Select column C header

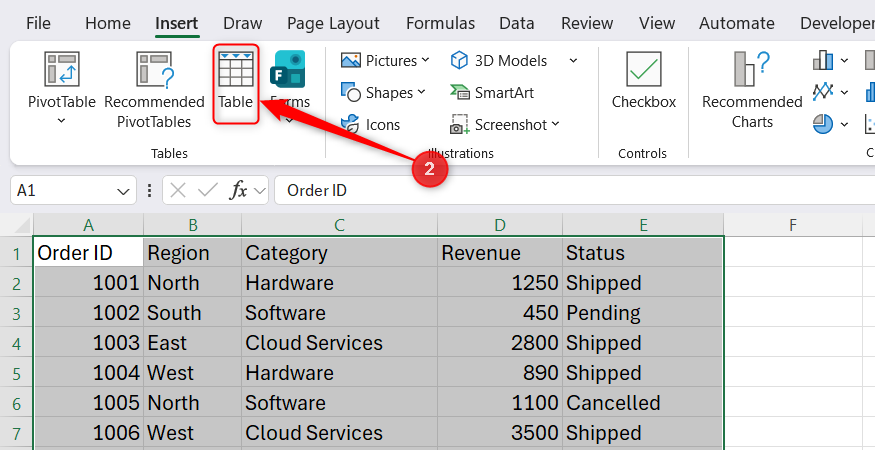[x=339, y=225]
